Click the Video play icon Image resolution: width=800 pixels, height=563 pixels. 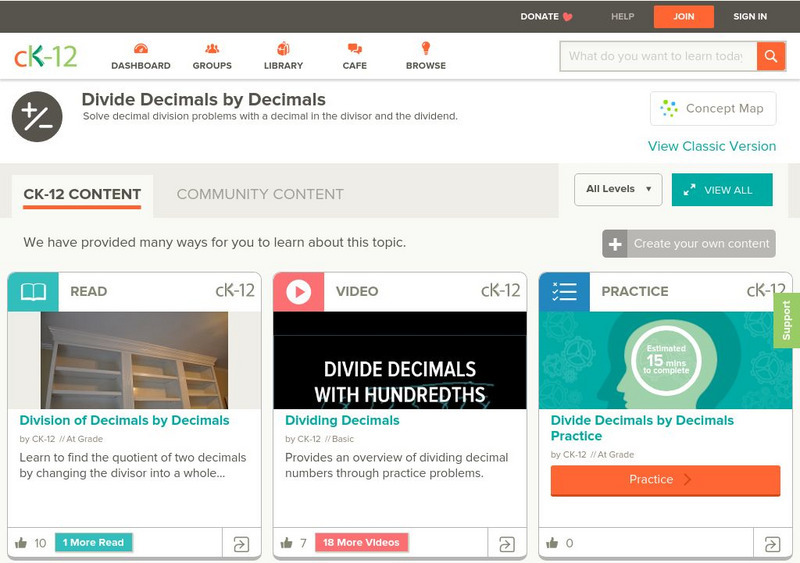tap(298, 292)
